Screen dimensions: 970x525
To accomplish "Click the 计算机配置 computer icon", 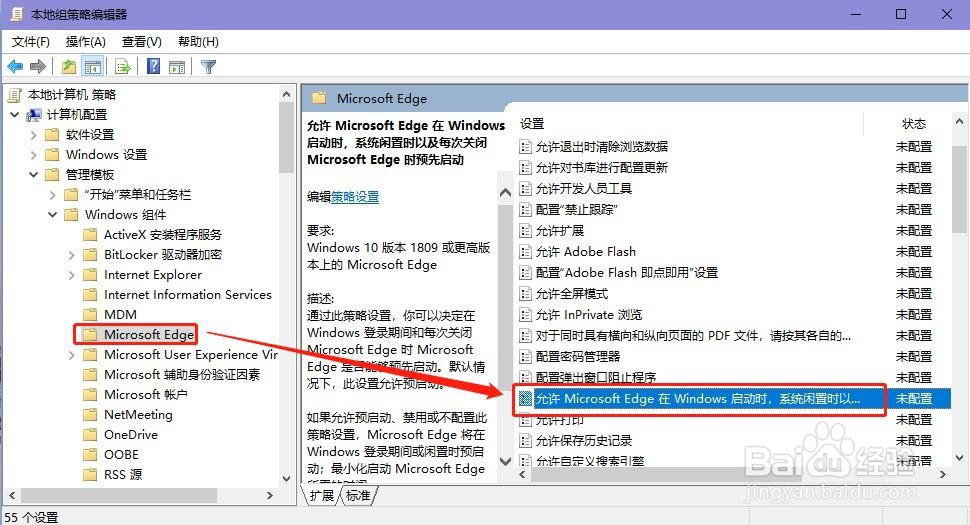I will click(x=34, y=115).
